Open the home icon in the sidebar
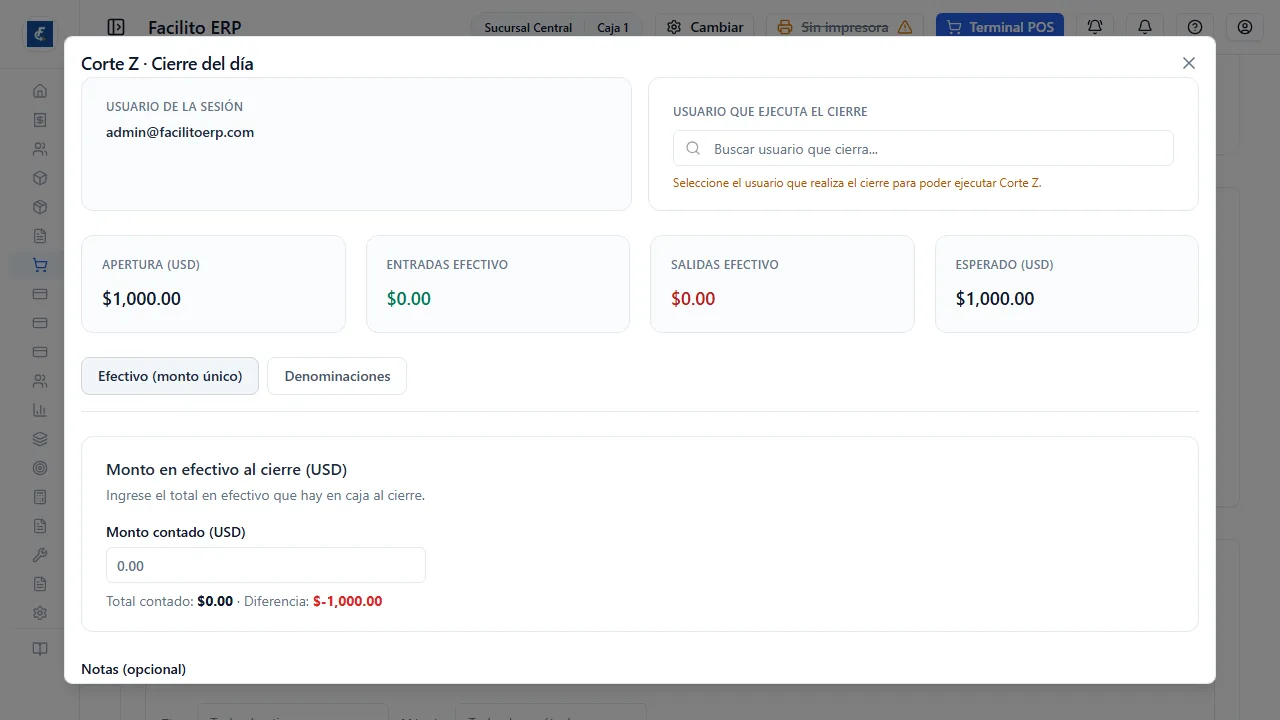1280x720 pixels. (40, 91)
